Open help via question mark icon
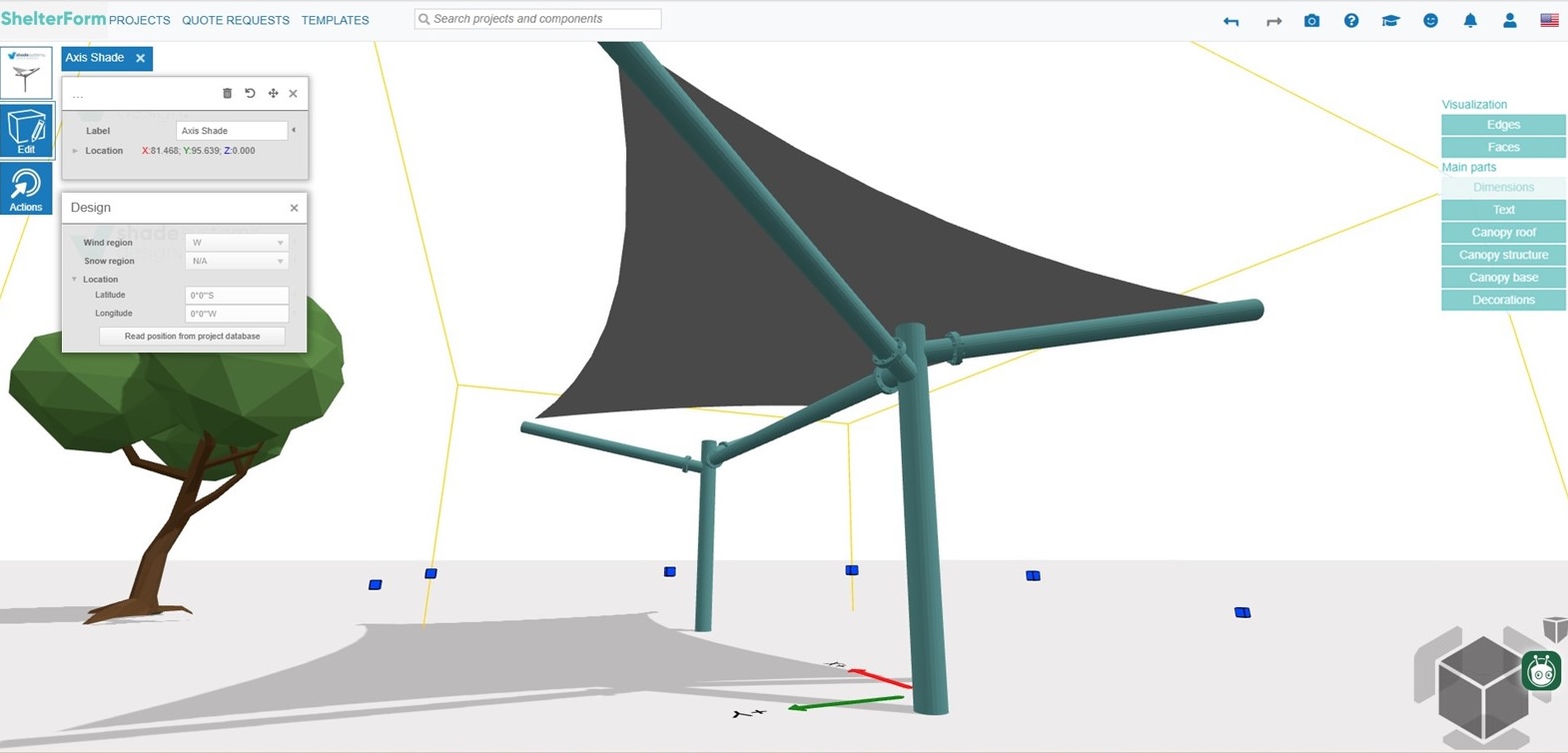The width and height of the screenshot is (1568, 753). point(1351,21)
